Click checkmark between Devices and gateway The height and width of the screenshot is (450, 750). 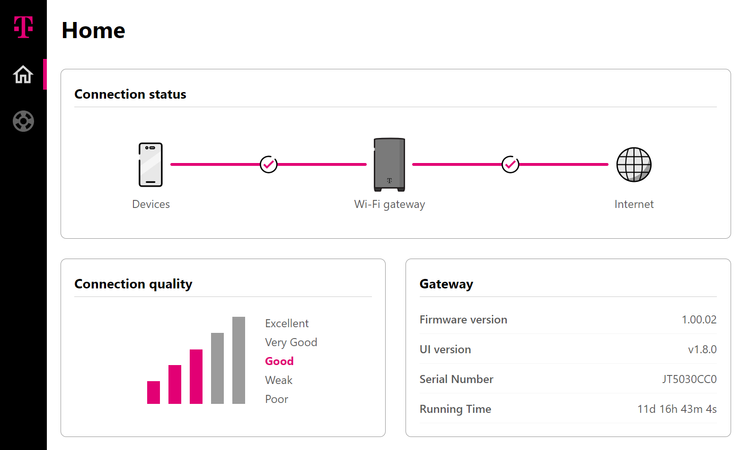pyautogui.click(x=268, y=164)
